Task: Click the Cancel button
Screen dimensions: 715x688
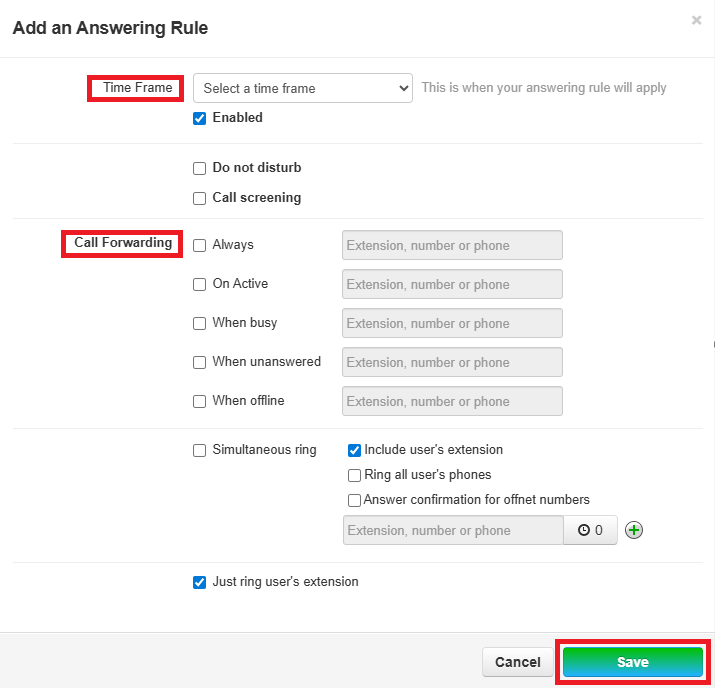Action: point(517,662)
